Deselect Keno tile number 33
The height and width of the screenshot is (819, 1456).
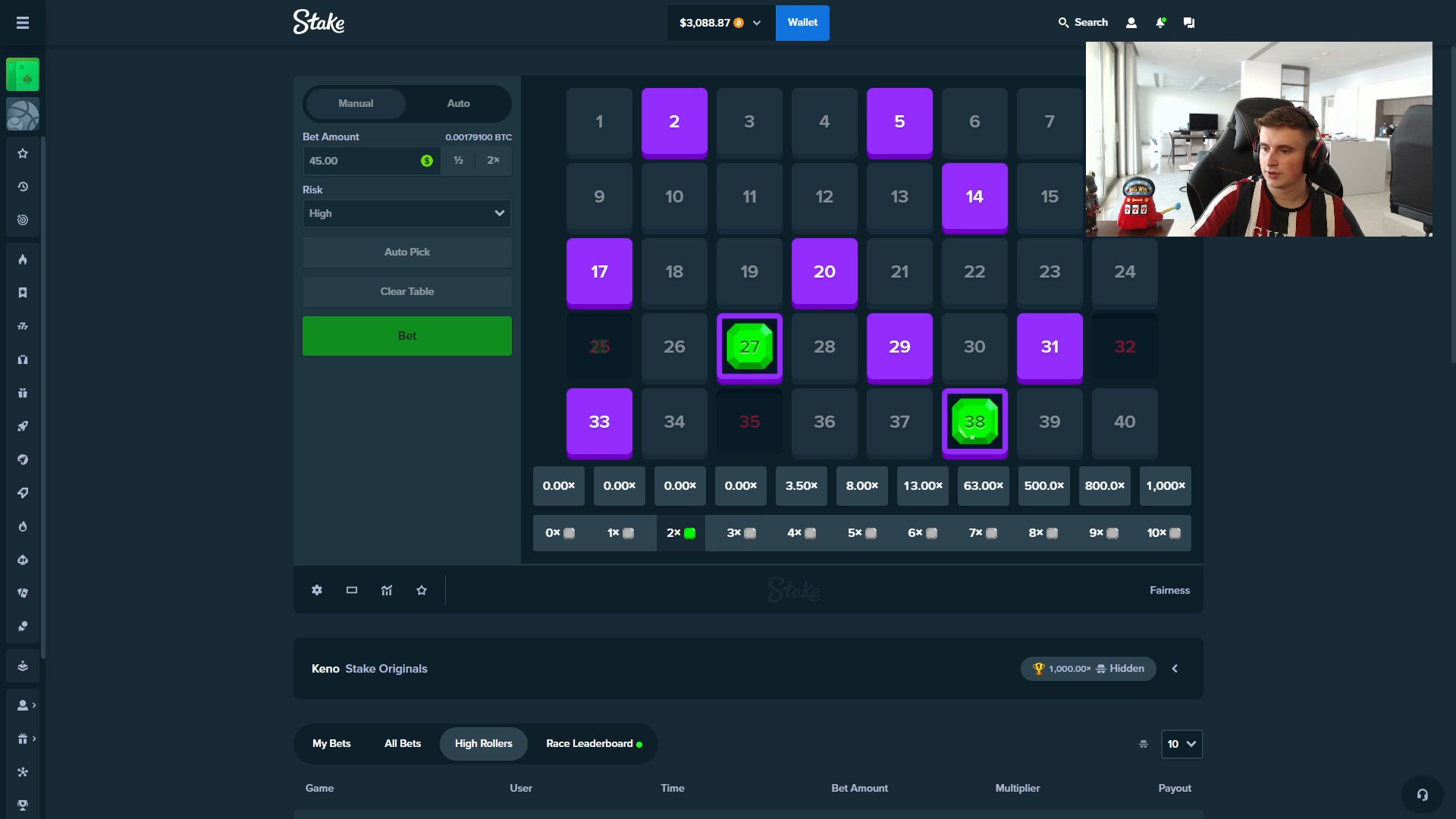click(x=599, y=422)
